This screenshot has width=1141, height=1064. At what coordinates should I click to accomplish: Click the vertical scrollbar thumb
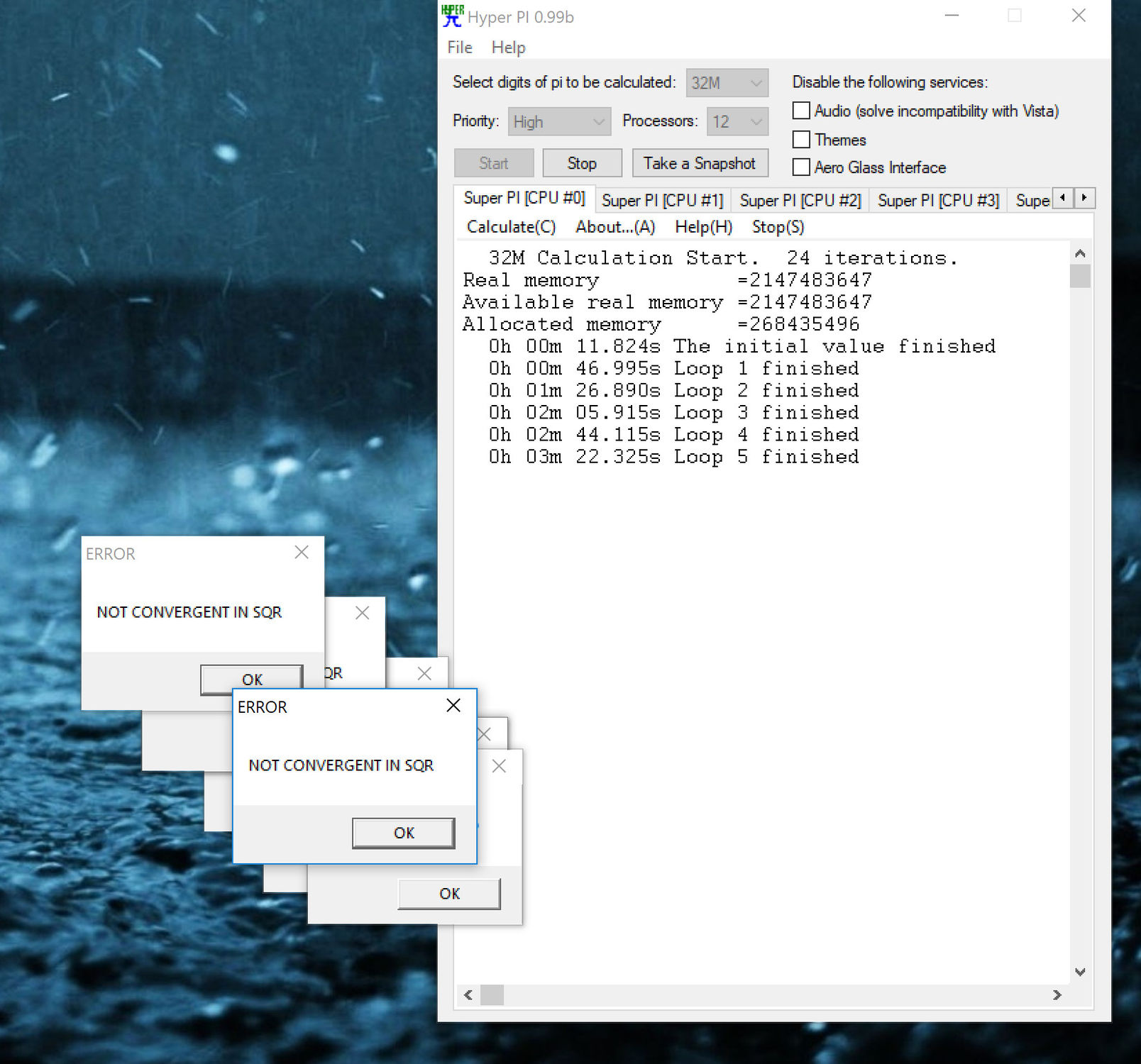[1080, 276]
